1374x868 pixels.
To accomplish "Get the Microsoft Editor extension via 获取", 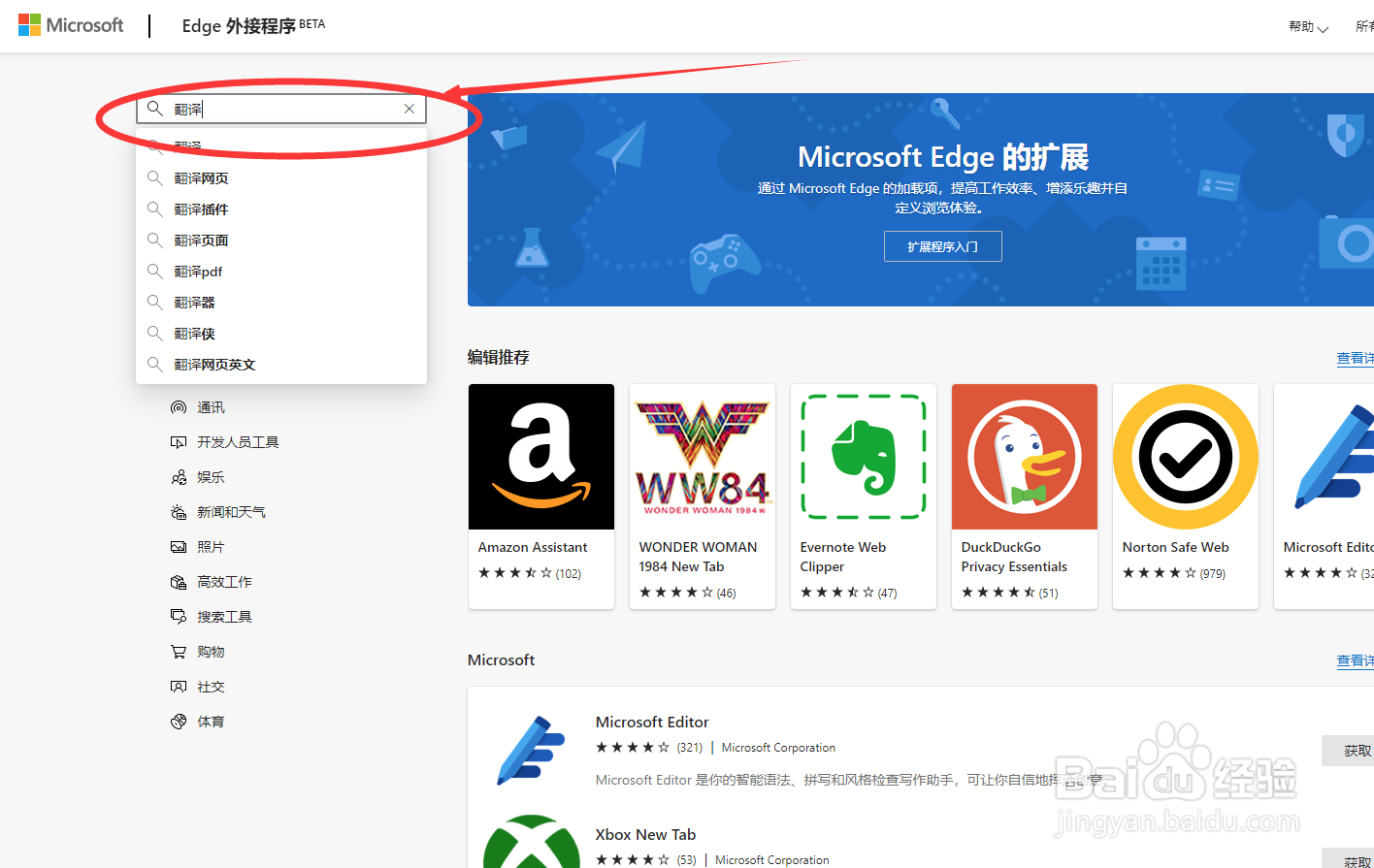I will click(1349, 751).
